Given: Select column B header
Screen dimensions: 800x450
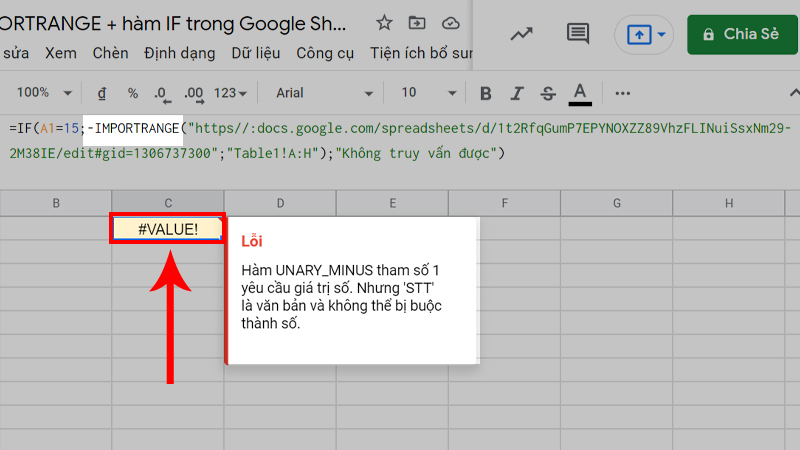Looking at the screenshot, I should tap(56, 203).
